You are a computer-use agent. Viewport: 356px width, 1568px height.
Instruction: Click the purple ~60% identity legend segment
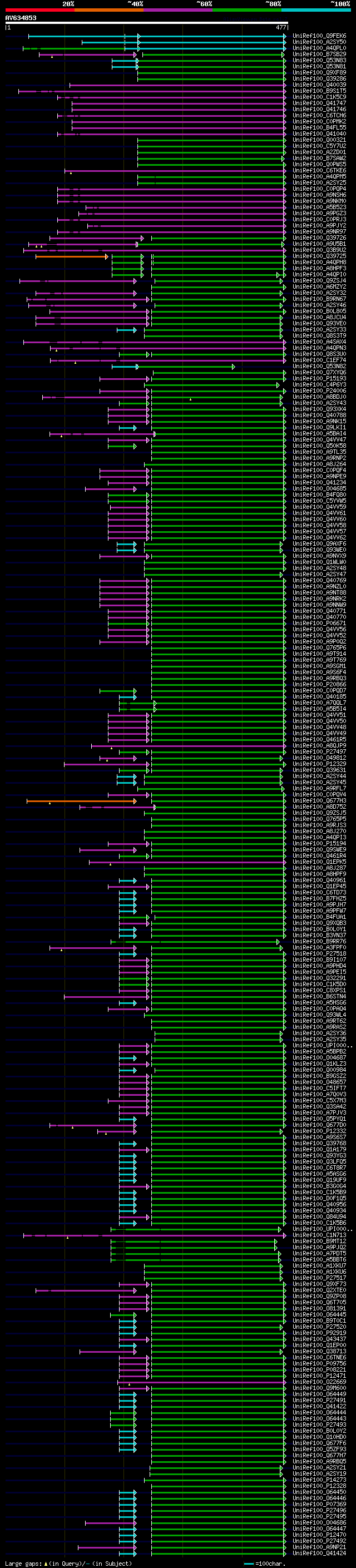click(x=179, y=10)
